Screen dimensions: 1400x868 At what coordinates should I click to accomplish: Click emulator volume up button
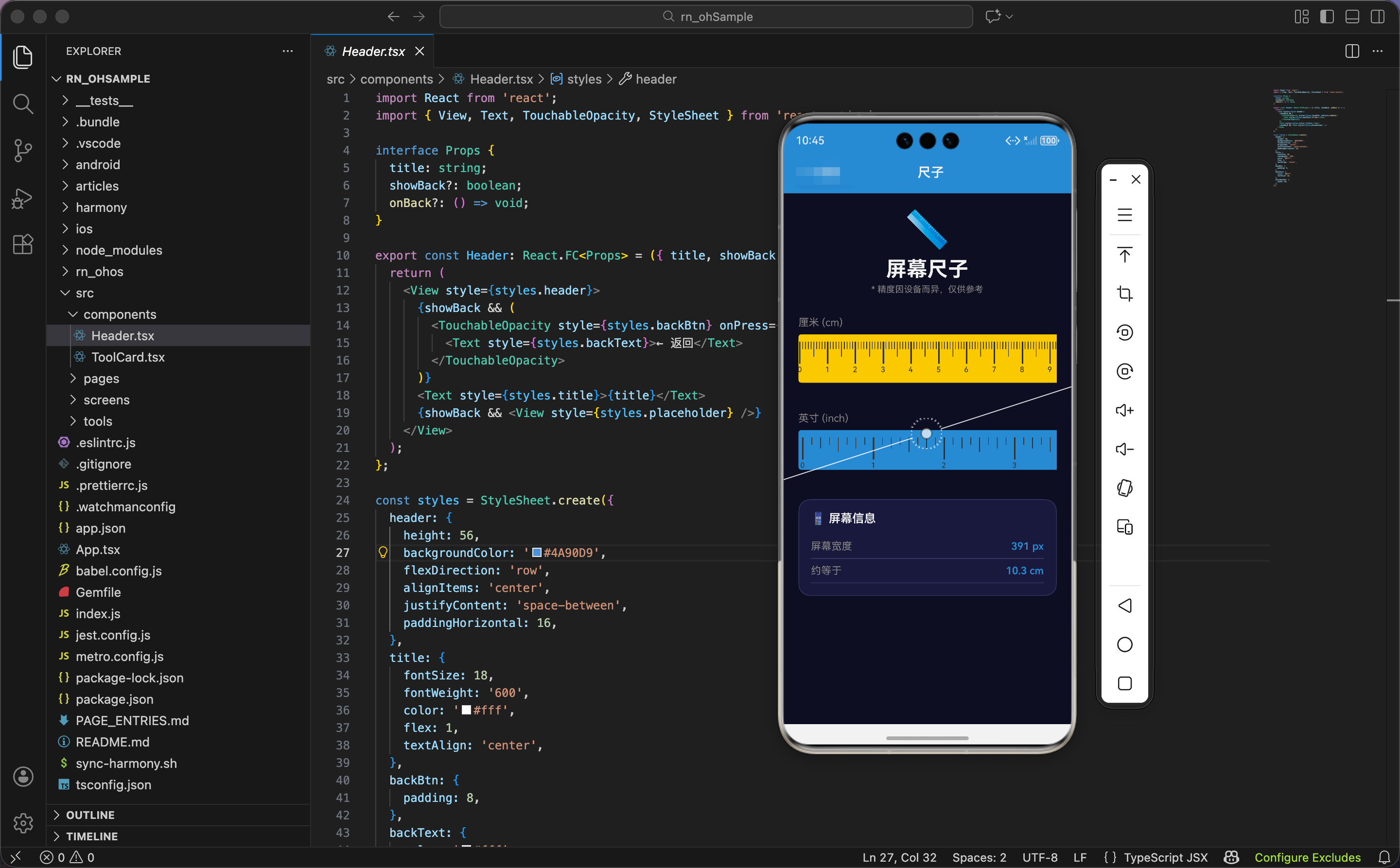(x=1124, y=411)
